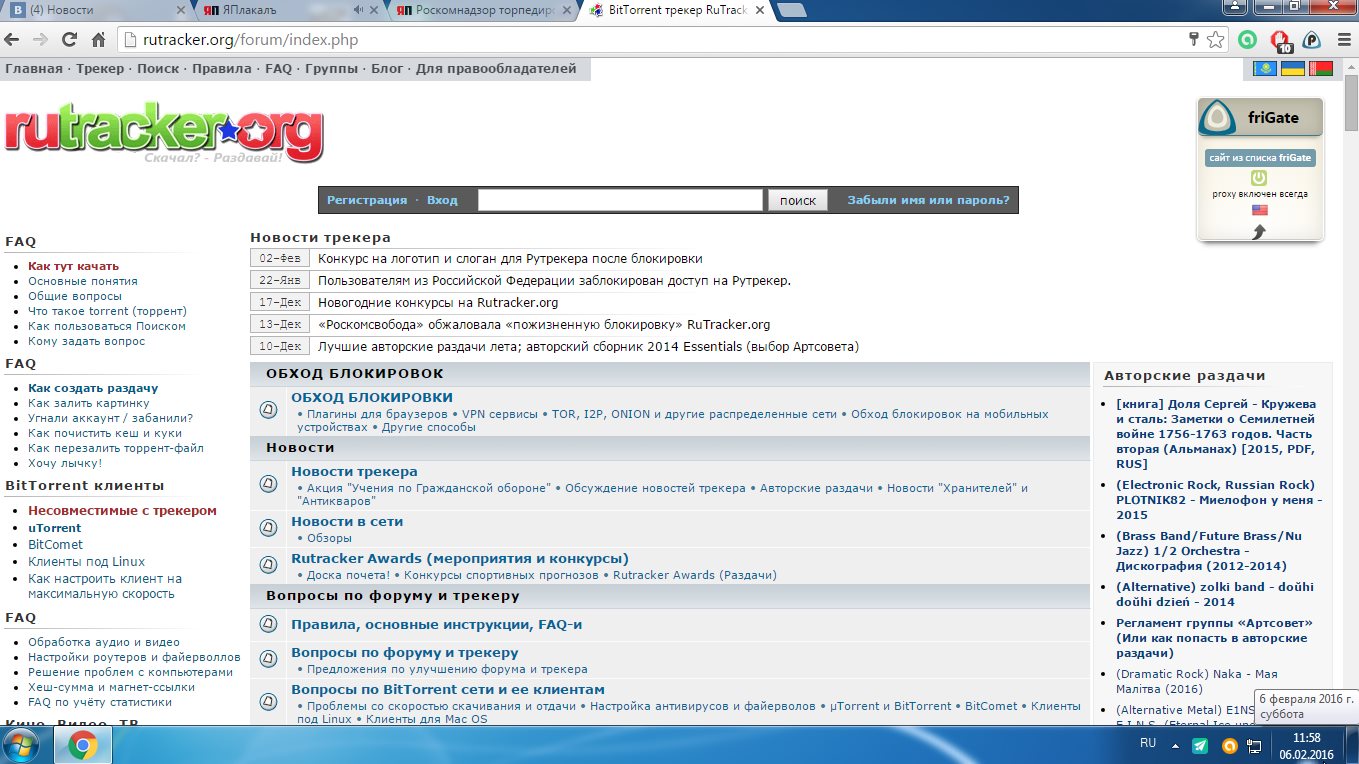Click the friGate panel curved arrow icon

1259,232
